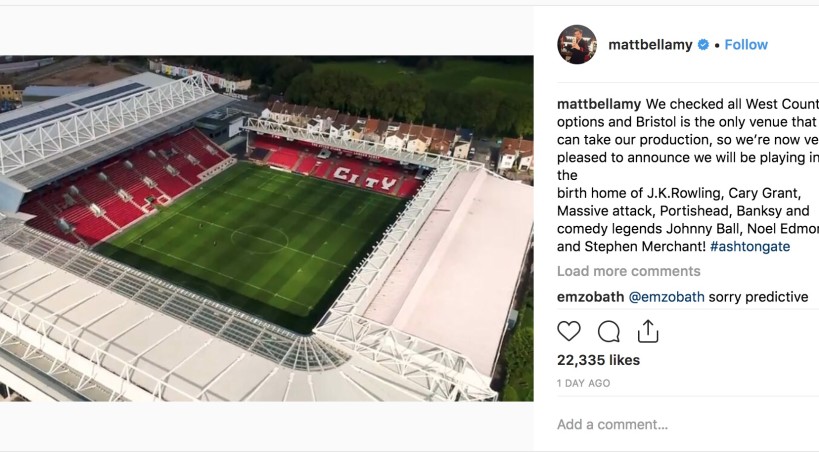Screen dimensions: 819x452
Task: Open commenter emzobath's bold username
Action: point(589,297)
